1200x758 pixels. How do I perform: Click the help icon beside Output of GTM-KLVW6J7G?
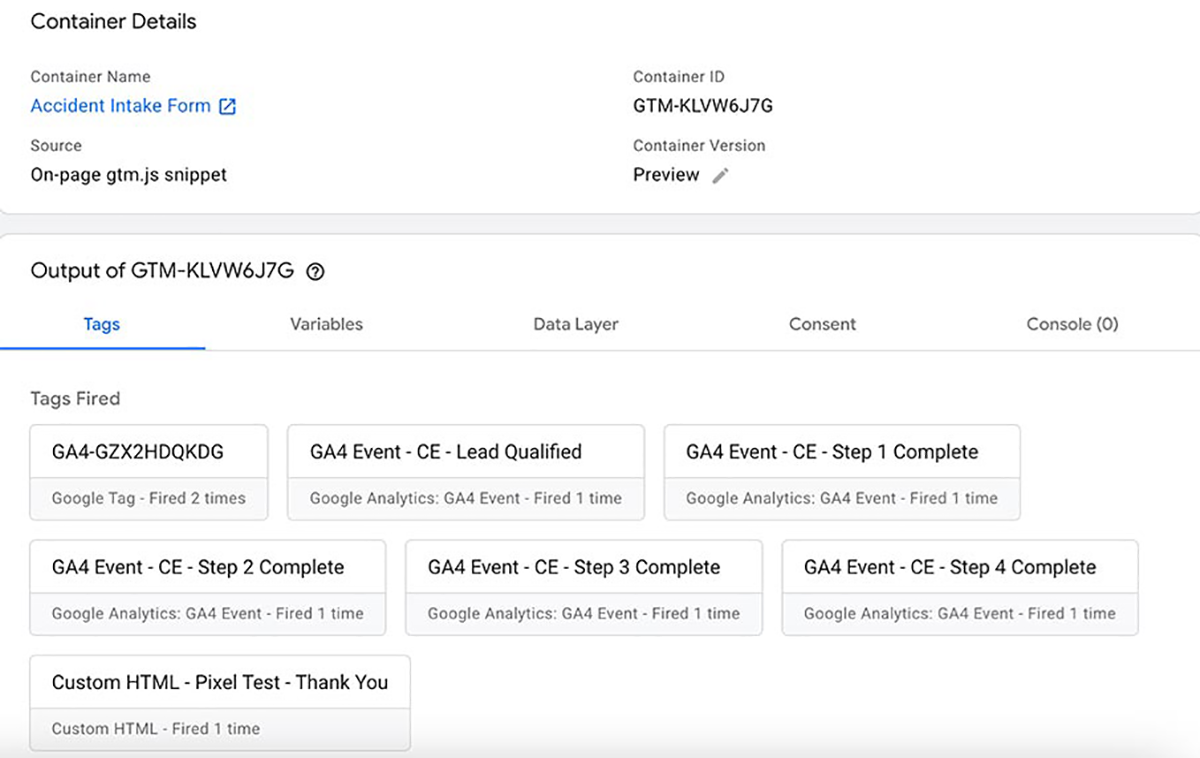coord(315,271)
